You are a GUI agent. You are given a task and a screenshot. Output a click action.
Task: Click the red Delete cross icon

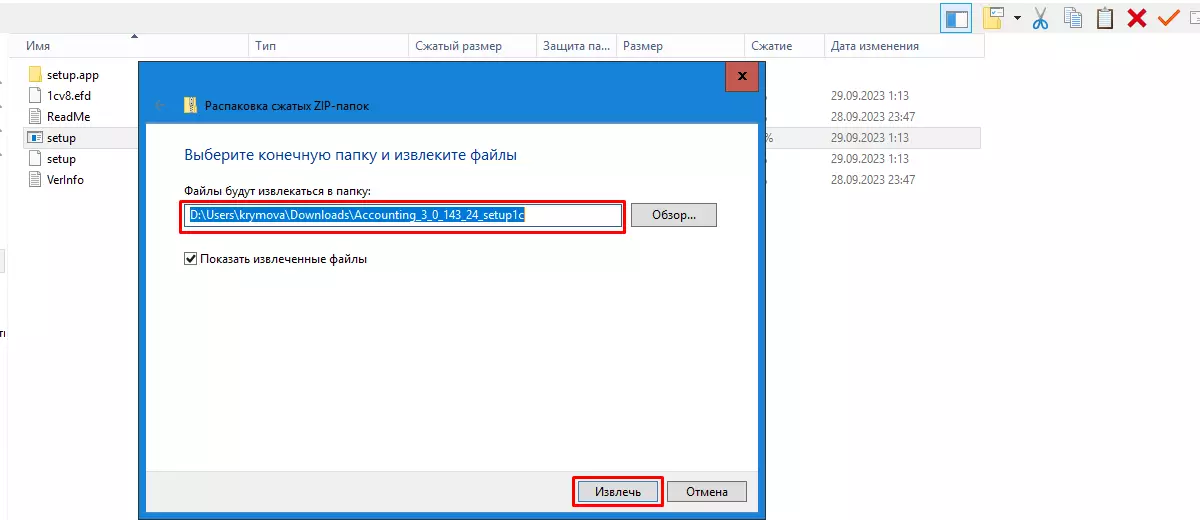click(1136, 18)
